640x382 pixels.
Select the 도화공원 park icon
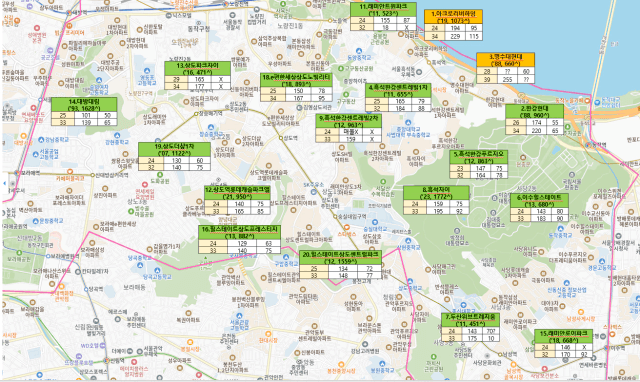point(160,175)
